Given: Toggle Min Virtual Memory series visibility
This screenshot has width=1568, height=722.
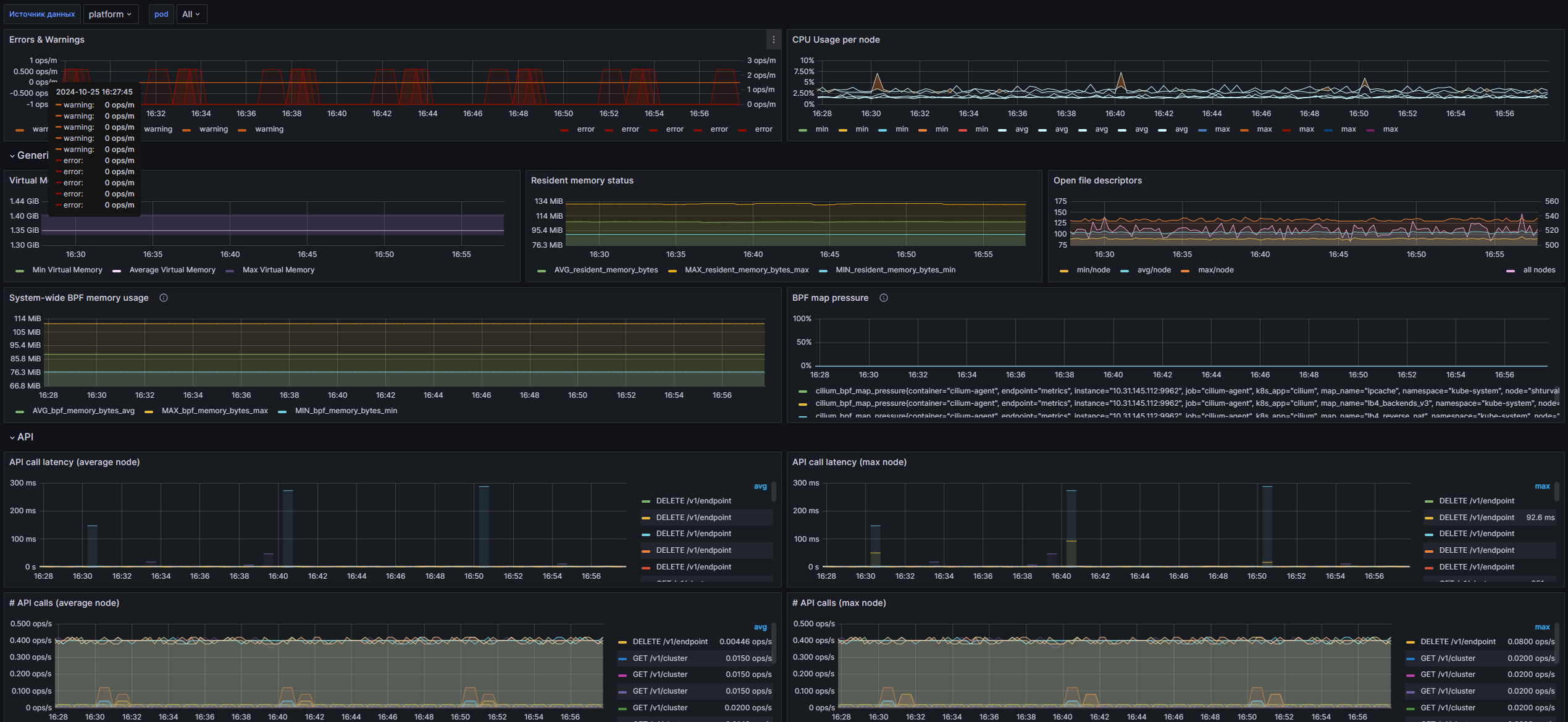Looking at the screenshot, I should 67,270.
